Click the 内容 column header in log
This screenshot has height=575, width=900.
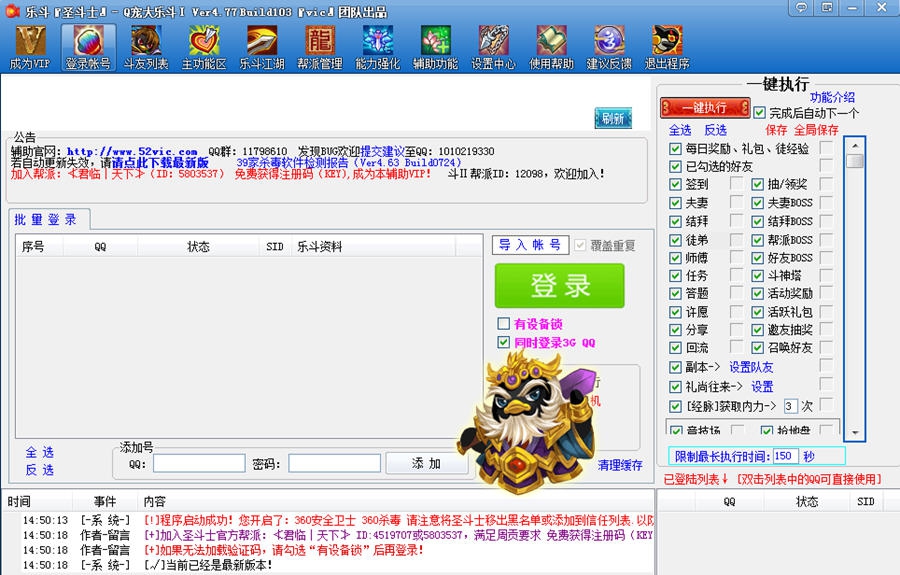(396, 502)
